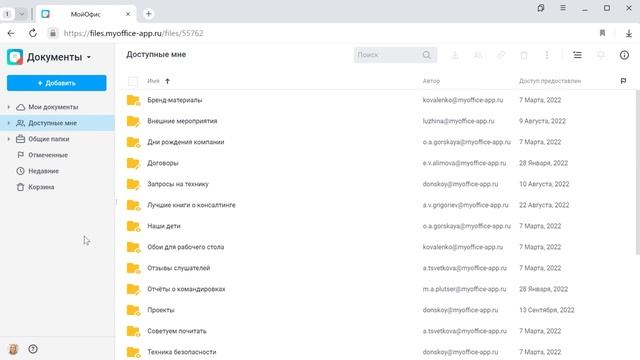Image resolution: width=640 pixels, height=360 pixels.
Task: Click the delete toolbar icon
Action: point(524,55)
